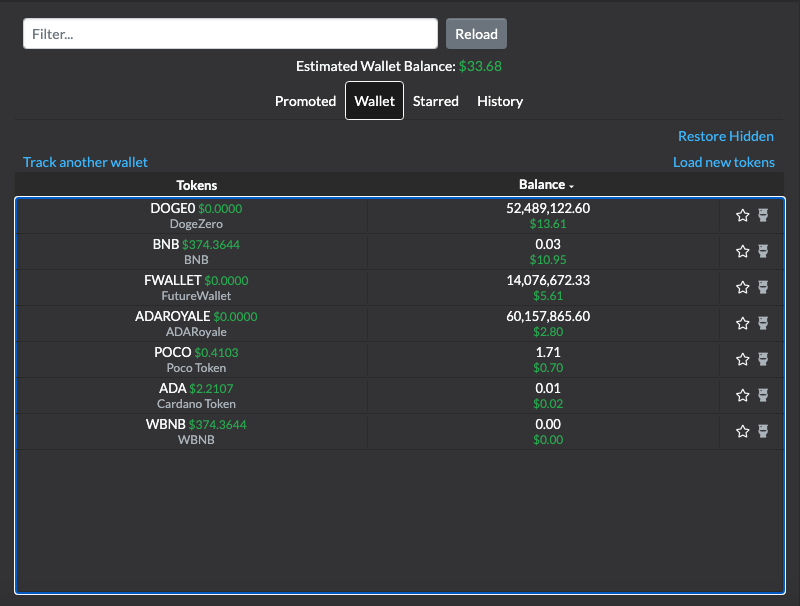Hide ADAROYALE using its toilet icon

coord(763,323)
